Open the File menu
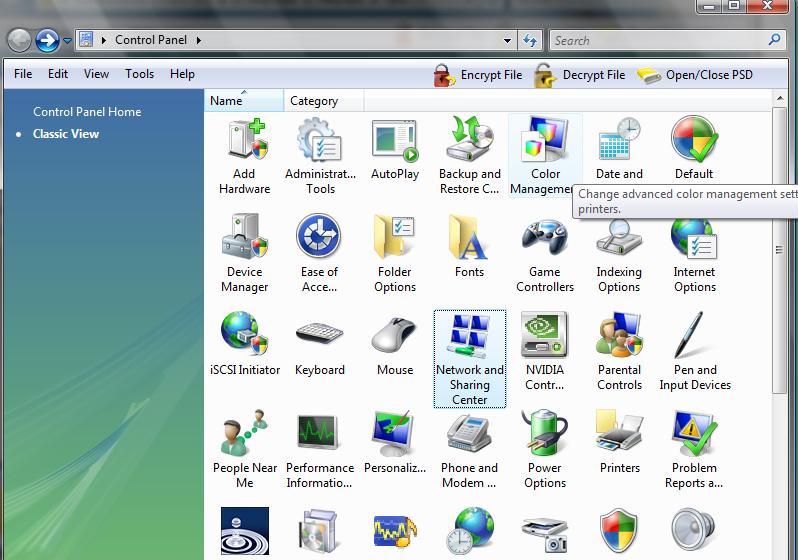The image size is (798, 560). 23,74
